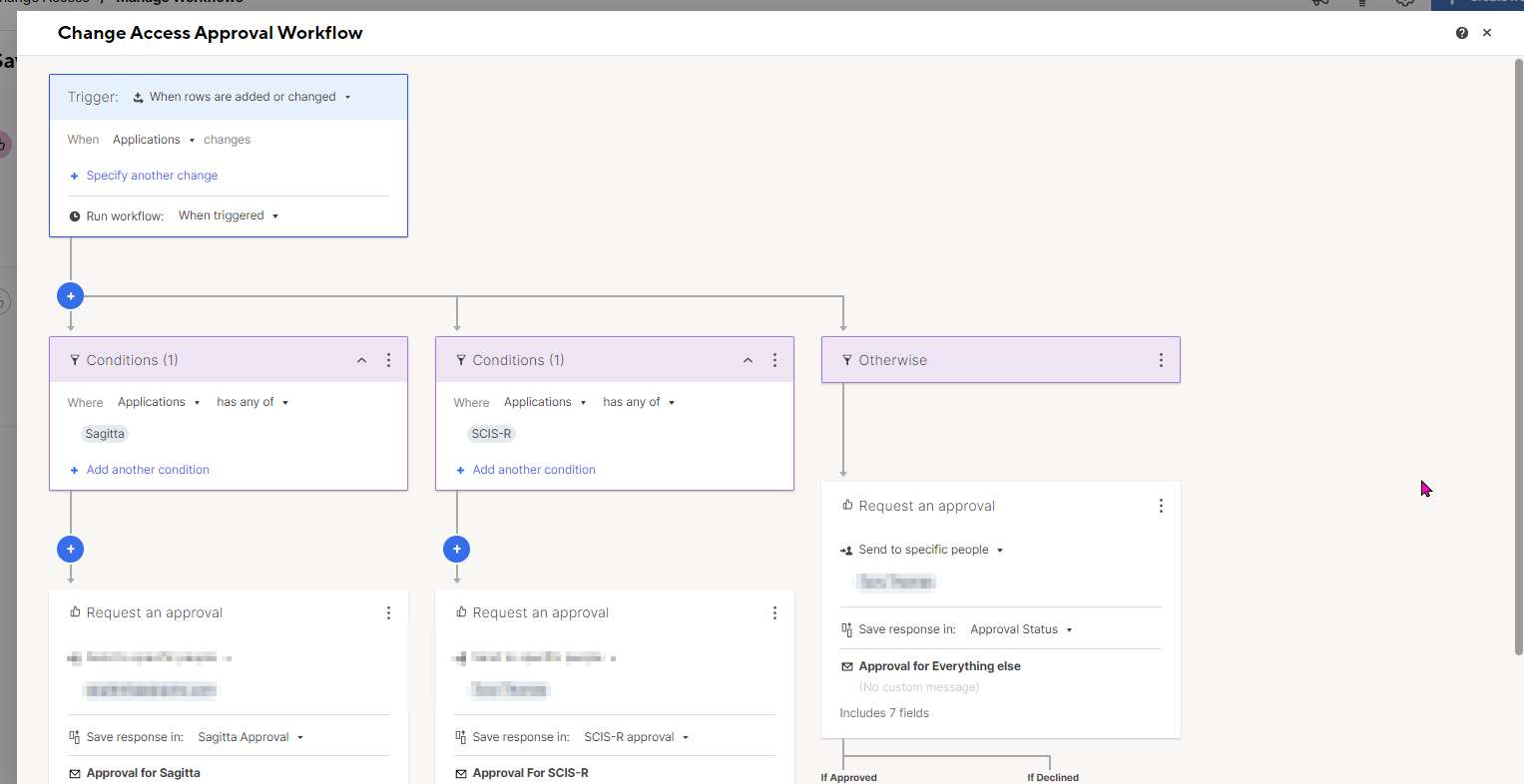Click the blue plus below Sagitta conditions
The width and height of the screenshot is (1524, 784).
point(71,549)
